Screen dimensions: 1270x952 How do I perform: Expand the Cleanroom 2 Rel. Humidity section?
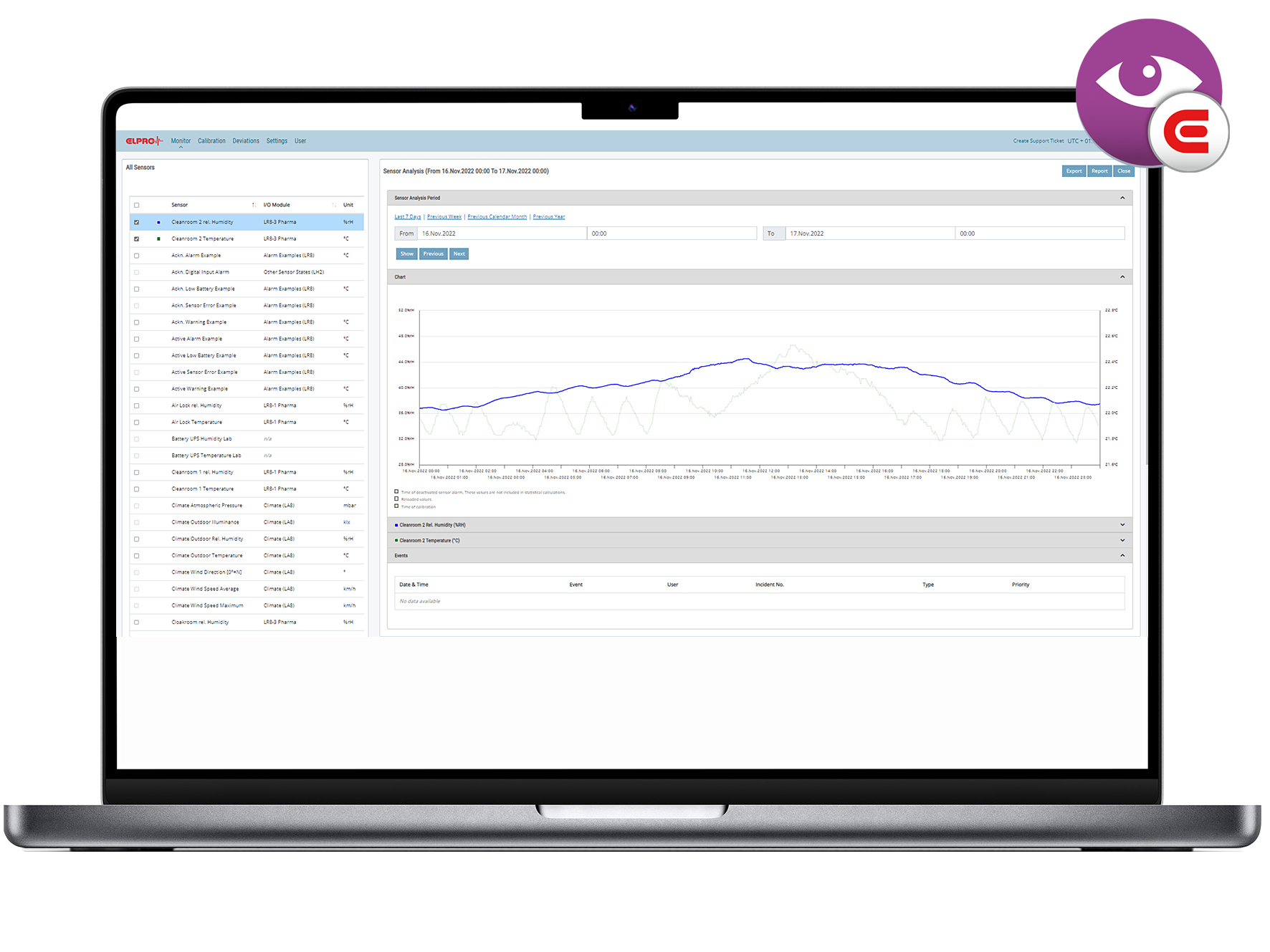pos(1122,525)
